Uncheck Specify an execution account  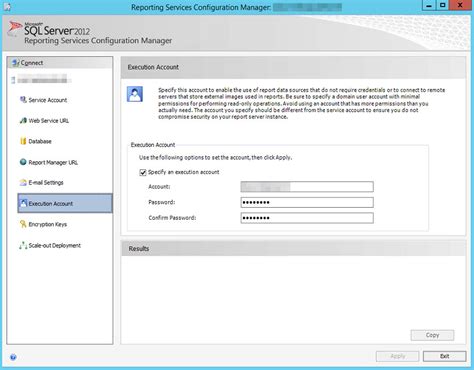143,172
